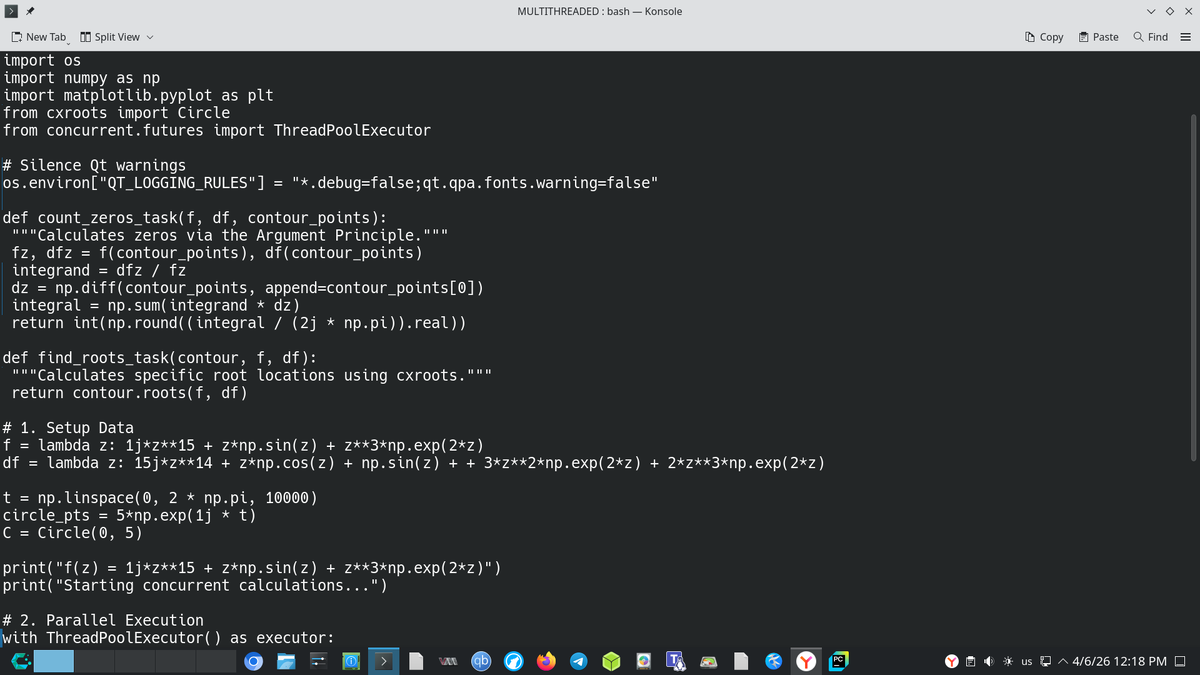This screenshot has width=1200, height=675.
Task: Switch to the Yandex Browser taskbar entry
Action: click(x=805, y=661)
